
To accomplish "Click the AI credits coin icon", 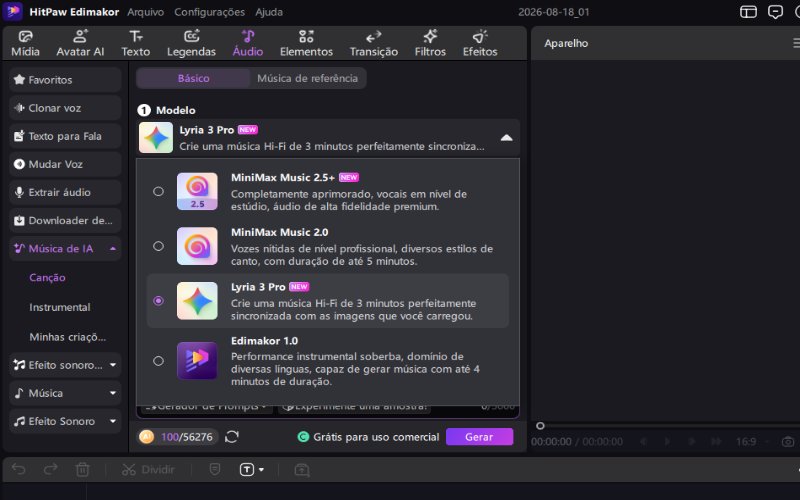I will [146, 437].
